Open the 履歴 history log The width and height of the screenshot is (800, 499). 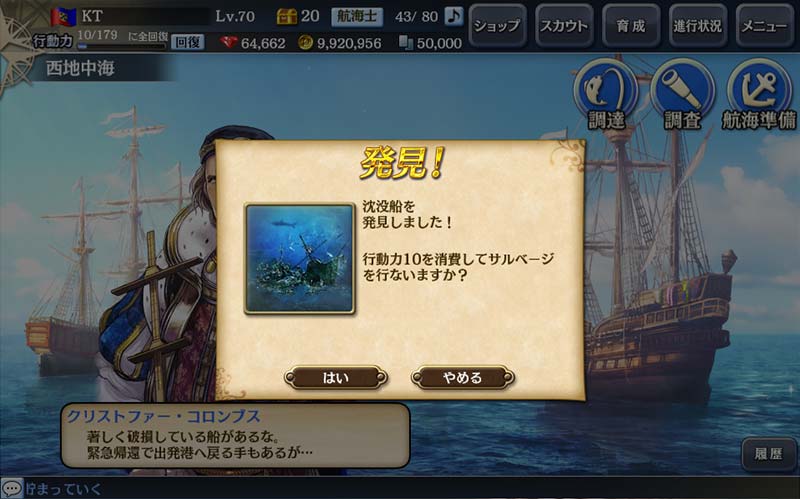point(768,454)
